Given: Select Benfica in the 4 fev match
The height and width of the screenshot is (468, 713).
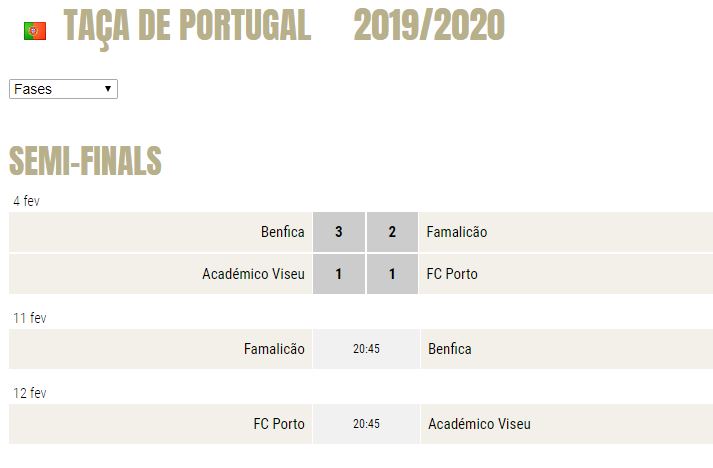Looking at the screenshot, I should point(282,232).
